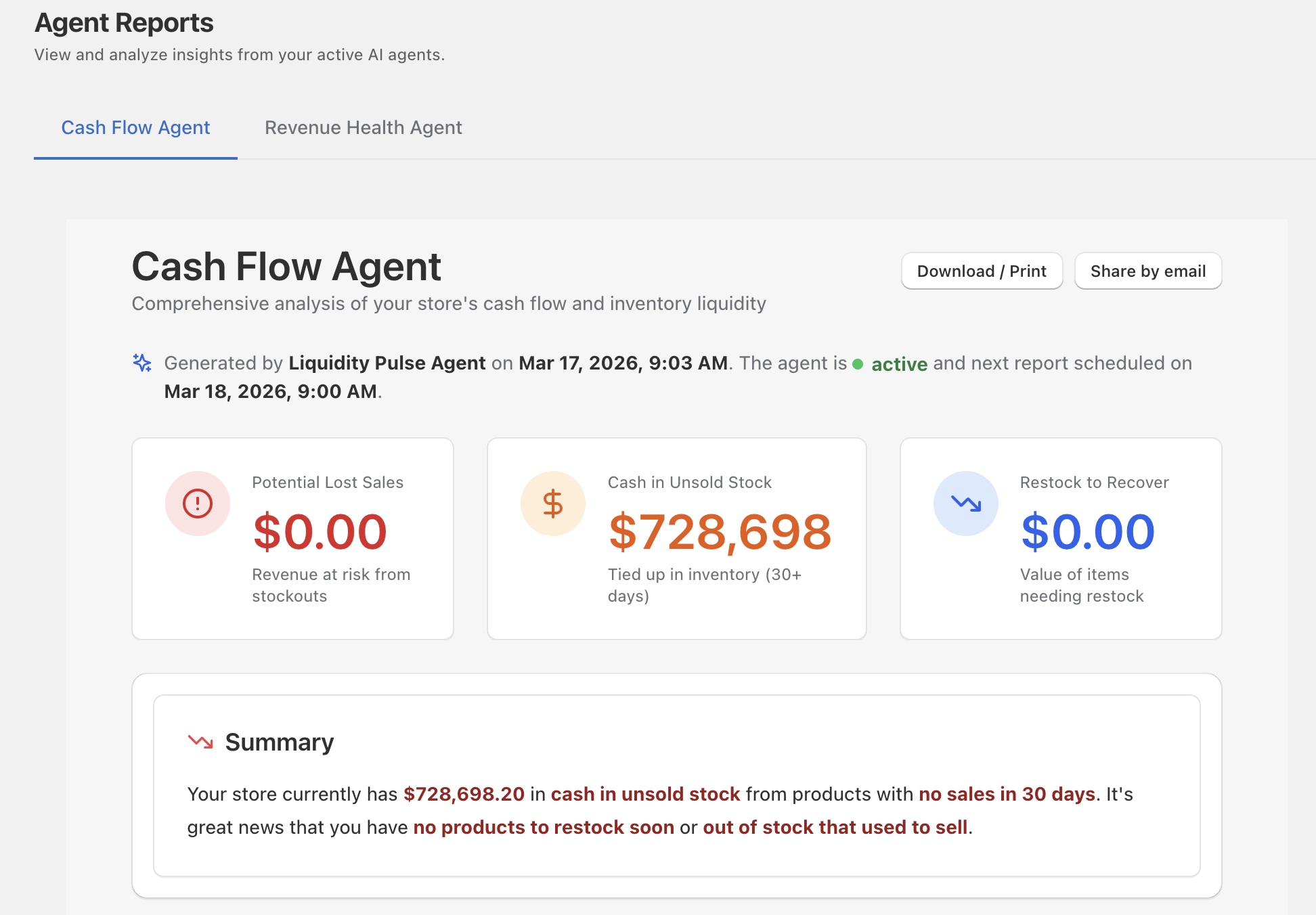The height and width of the screenshot is (915, 1316).
Task: Click the Summary heading
Action: pyautogui.click(x=279, y=742)
